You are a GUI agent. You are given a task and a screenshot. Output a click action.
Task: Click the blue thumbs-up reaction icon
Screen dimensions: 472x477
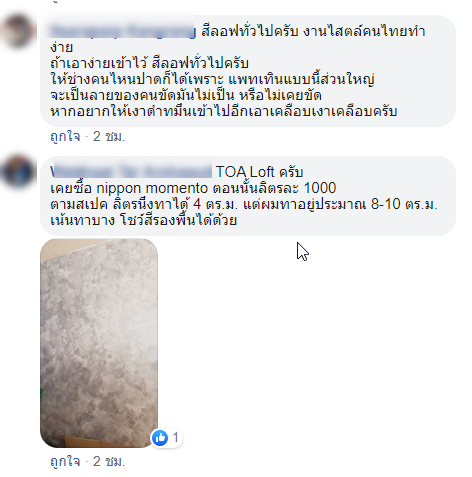coord(160,437)
